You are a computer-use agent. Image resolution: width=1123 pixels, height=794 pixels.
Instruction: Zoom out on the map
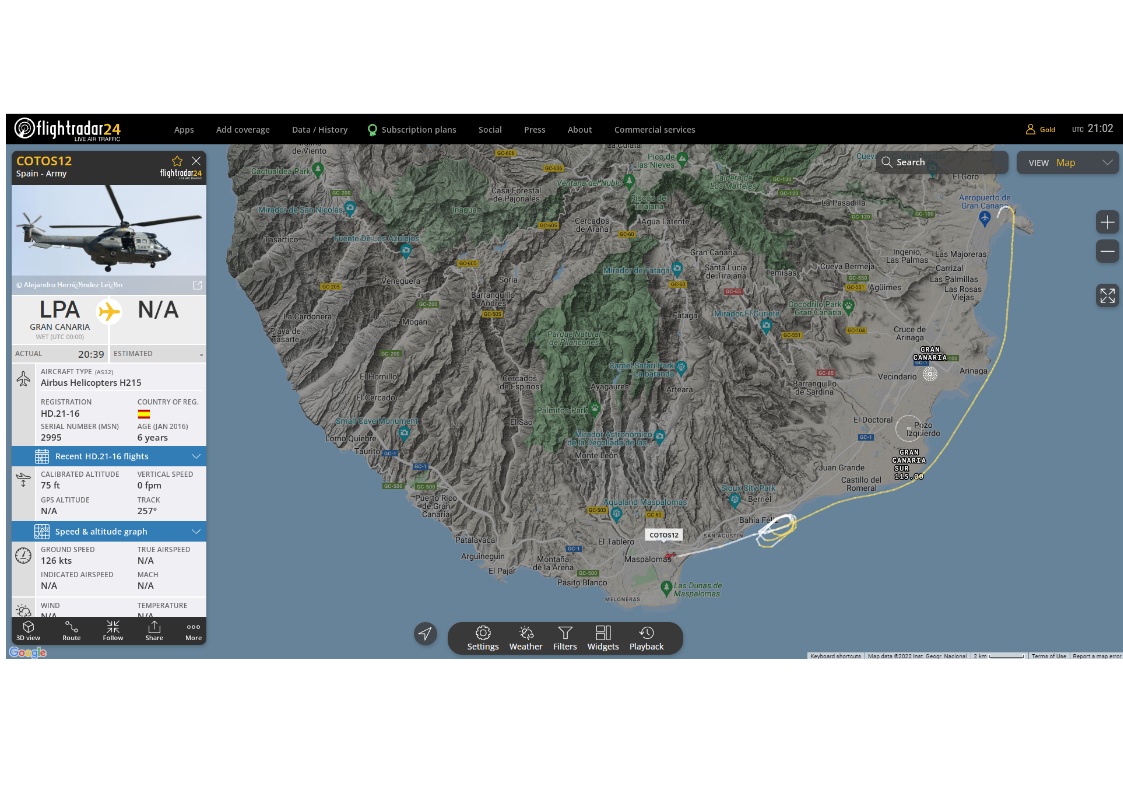tap(1107, 251)
